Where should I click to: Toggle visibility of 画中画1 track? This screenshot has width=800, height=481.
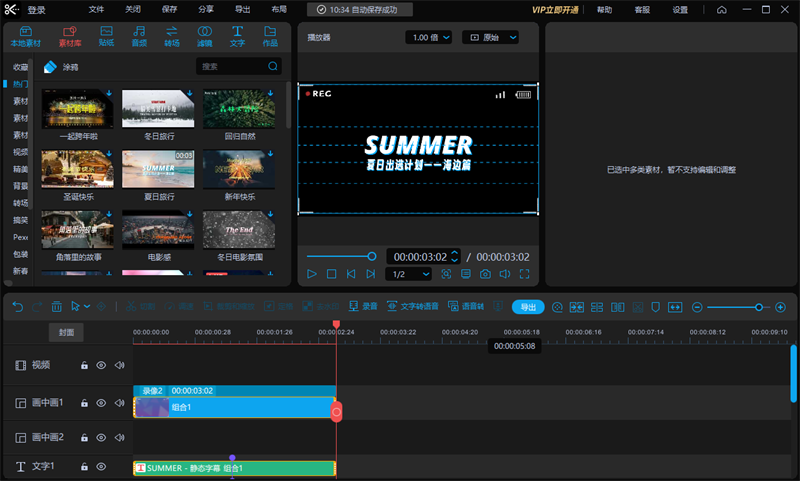[x=101, y=403]
